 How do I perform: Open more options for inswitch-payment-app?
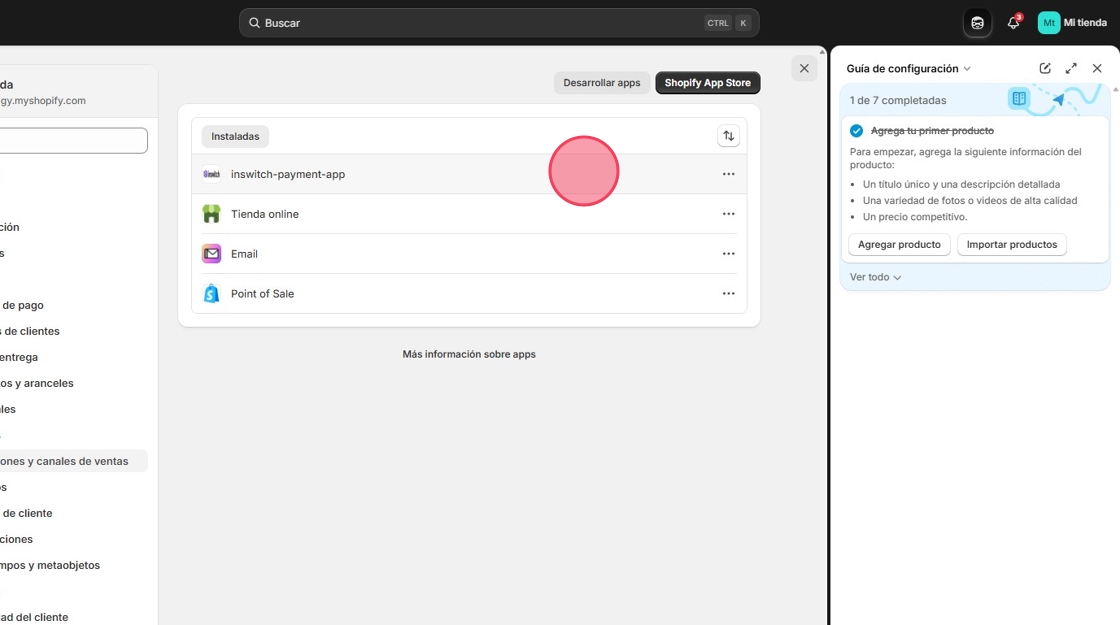[728, 174]
